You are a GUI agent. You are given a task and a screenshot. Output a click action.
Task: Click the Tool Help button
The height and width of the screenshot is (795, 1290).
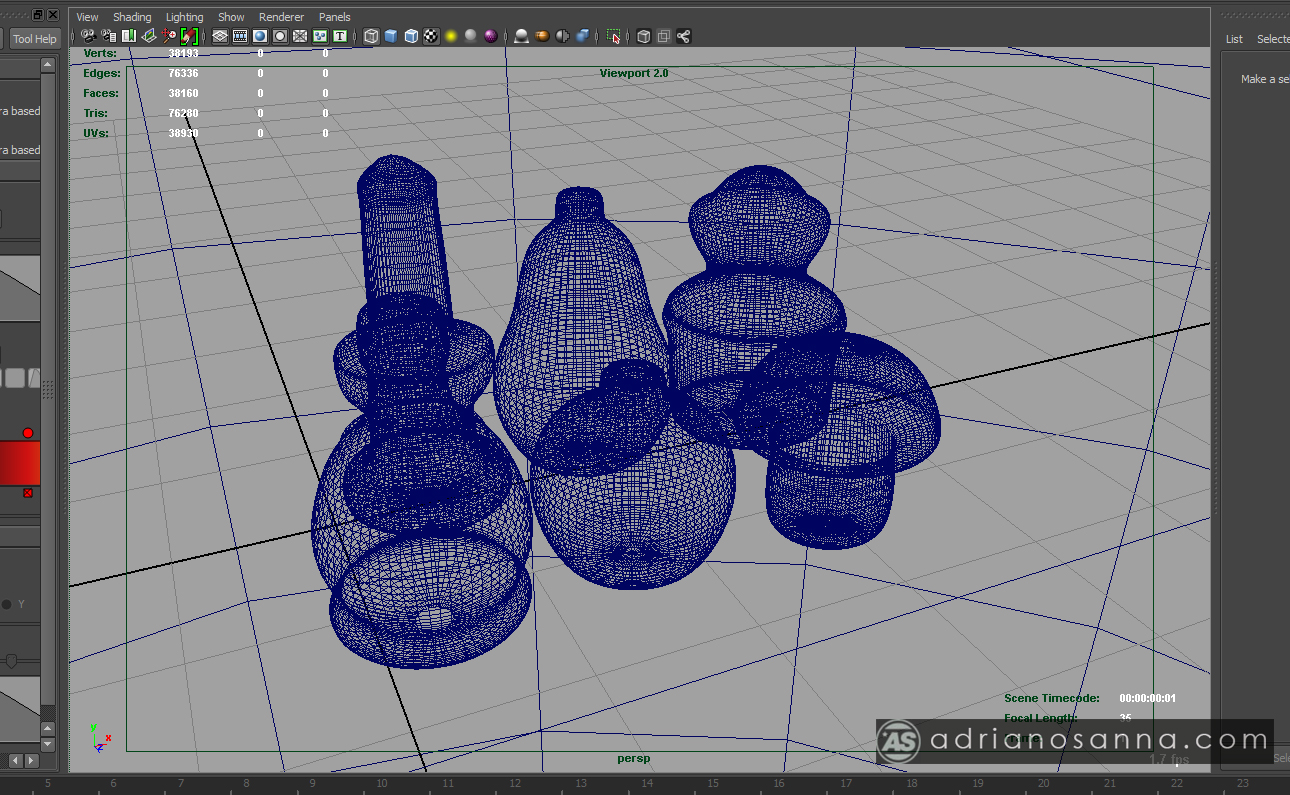(x=35, y=39)
